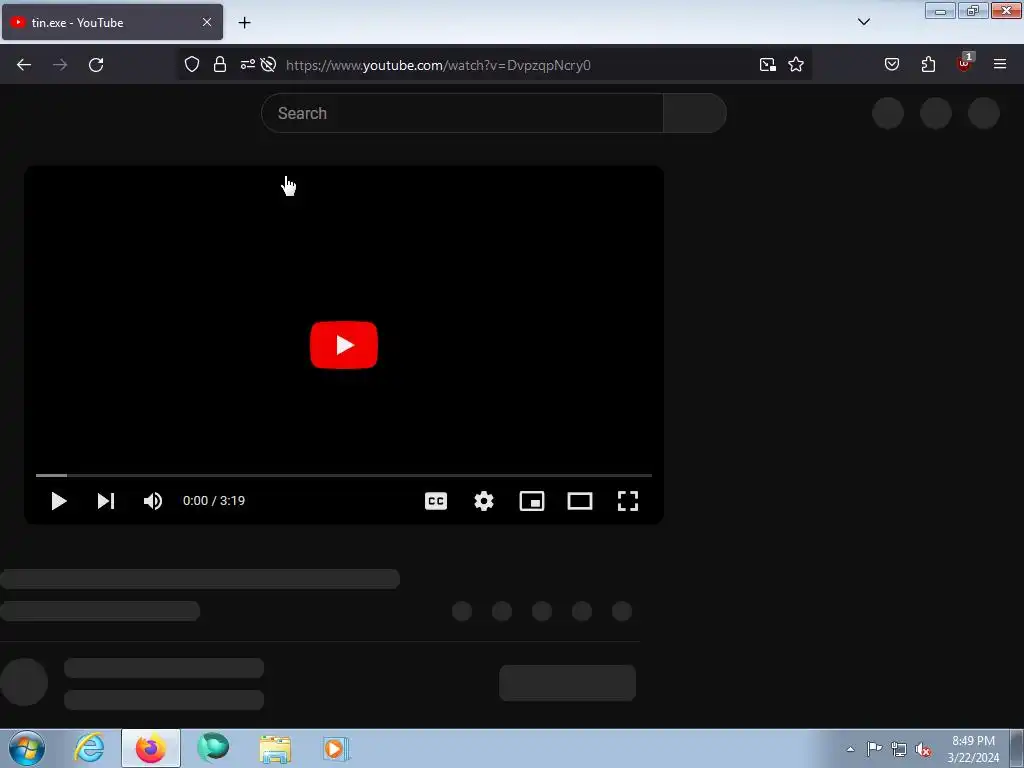Viewport: 1024px width, 768px height.
Task: View site security padlock info
Action: point(220,65)
